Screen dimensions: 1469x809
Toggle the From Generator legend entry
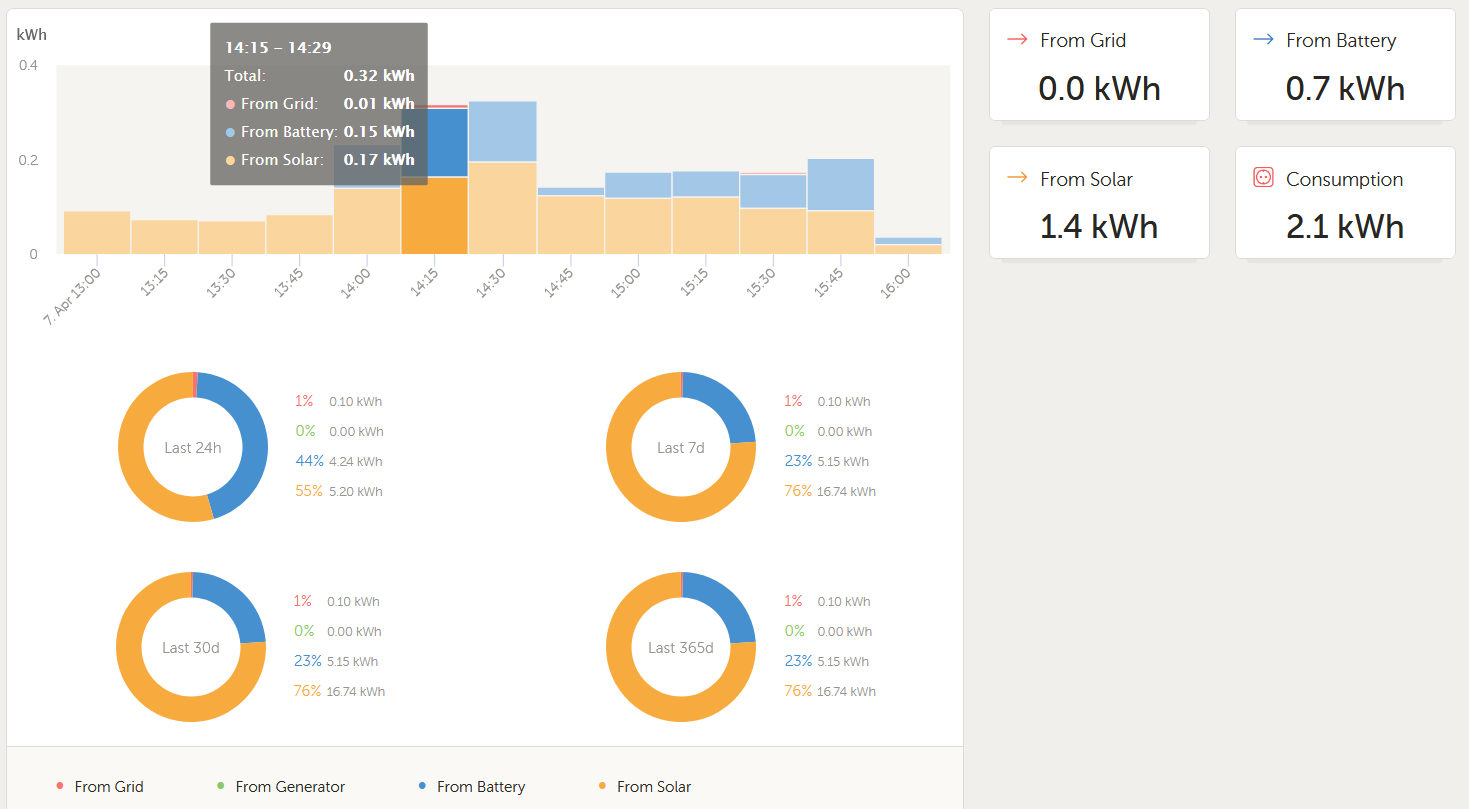[x=281, y=786]
